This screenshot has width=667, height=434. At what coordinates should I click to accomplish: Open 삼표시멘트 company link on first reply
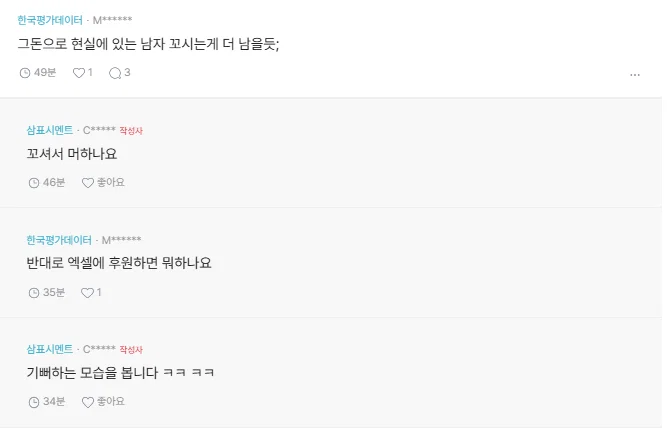coord(50,130)
